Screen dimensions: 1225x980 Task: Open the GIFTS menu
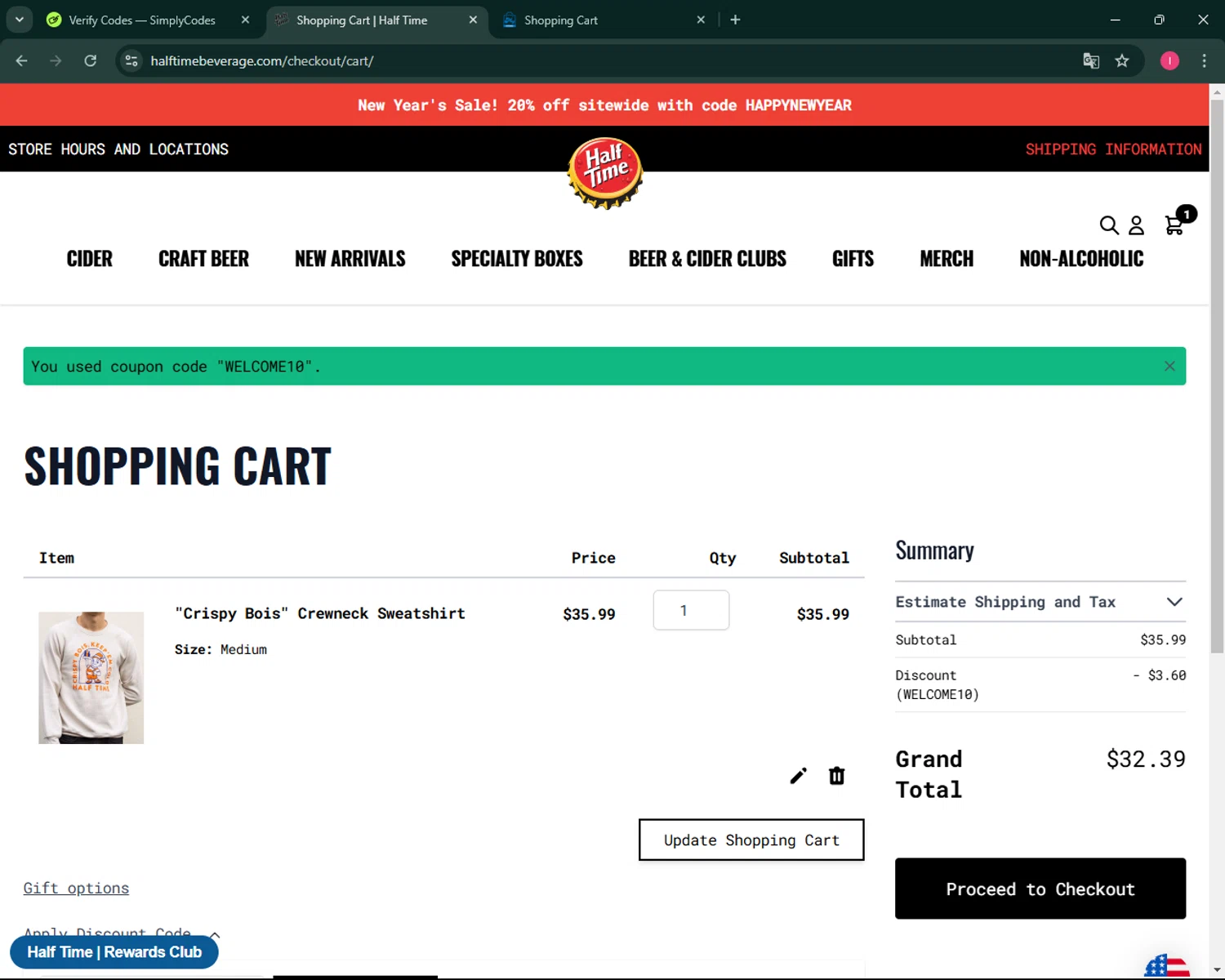[x=853, y=259]
